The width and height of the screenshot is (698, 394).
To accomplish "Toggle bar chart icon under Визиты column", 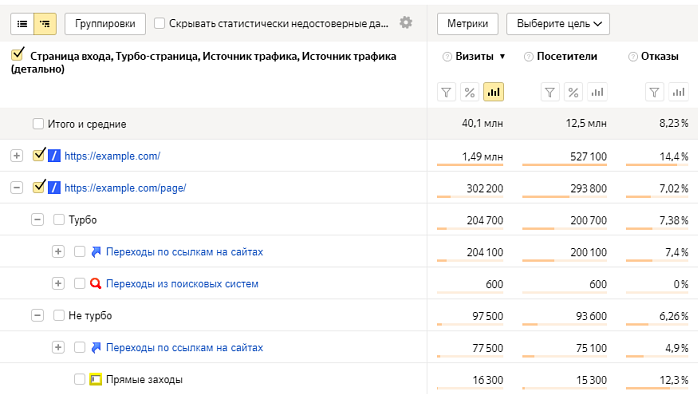I will [494, 92].
